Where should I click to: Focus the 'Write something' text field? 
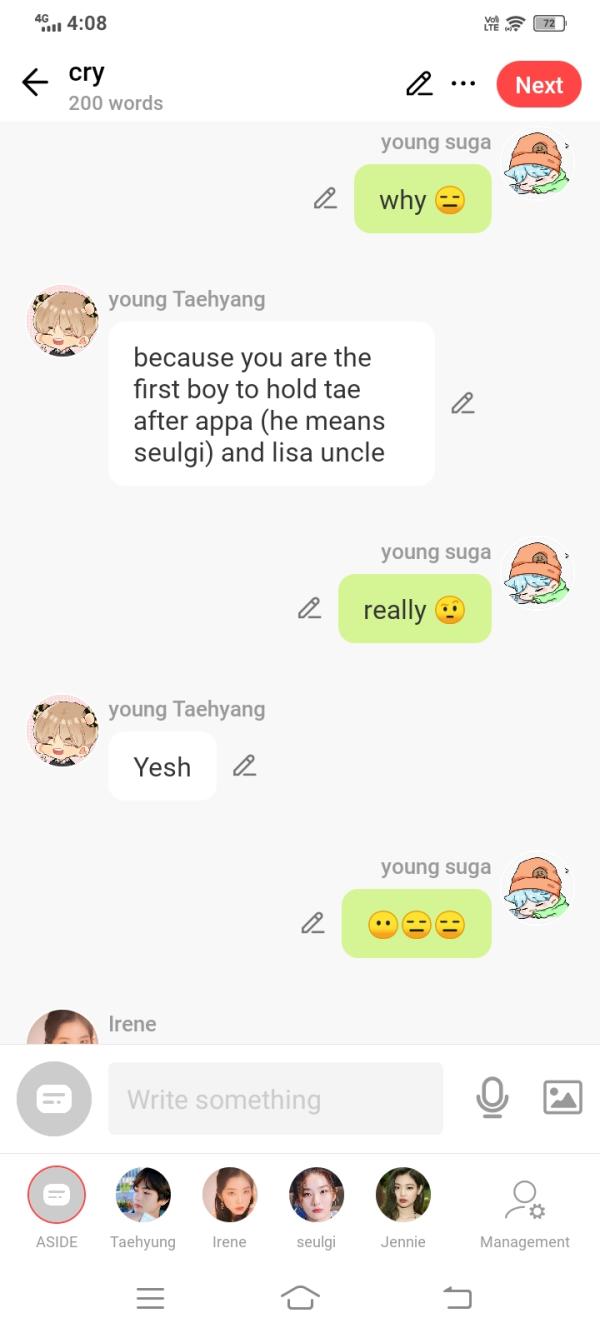pos(275,1099)
